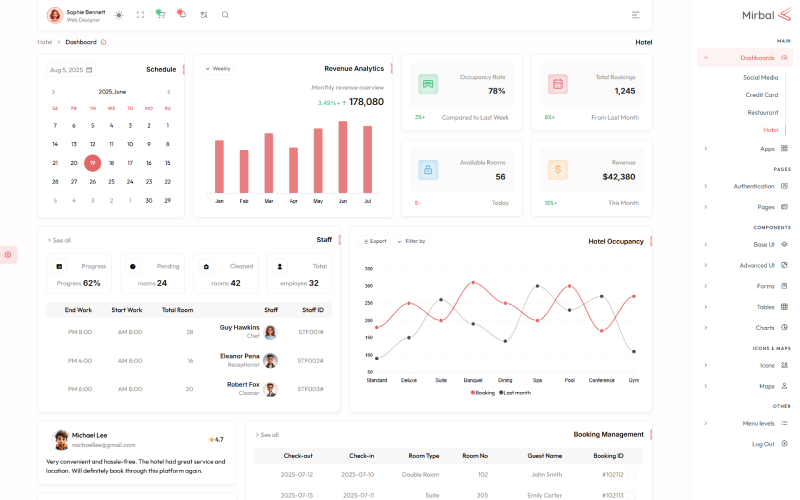Click the home icon in breadcrumb

[103, 42]
